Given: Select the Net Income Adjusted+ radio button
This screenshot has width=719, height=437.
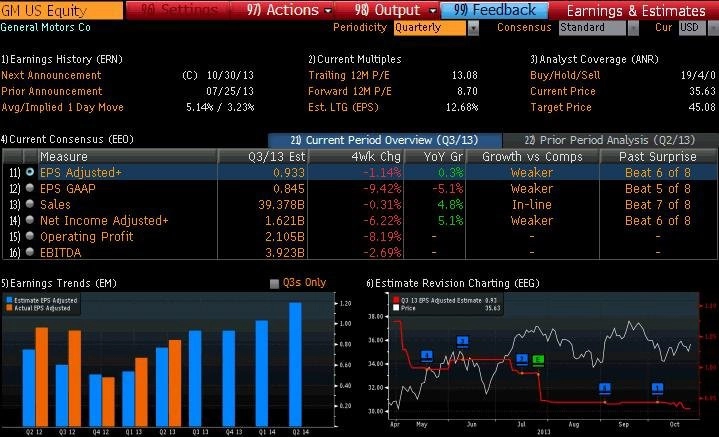Looking at the screenshot, I should click(x=30, y=220).
